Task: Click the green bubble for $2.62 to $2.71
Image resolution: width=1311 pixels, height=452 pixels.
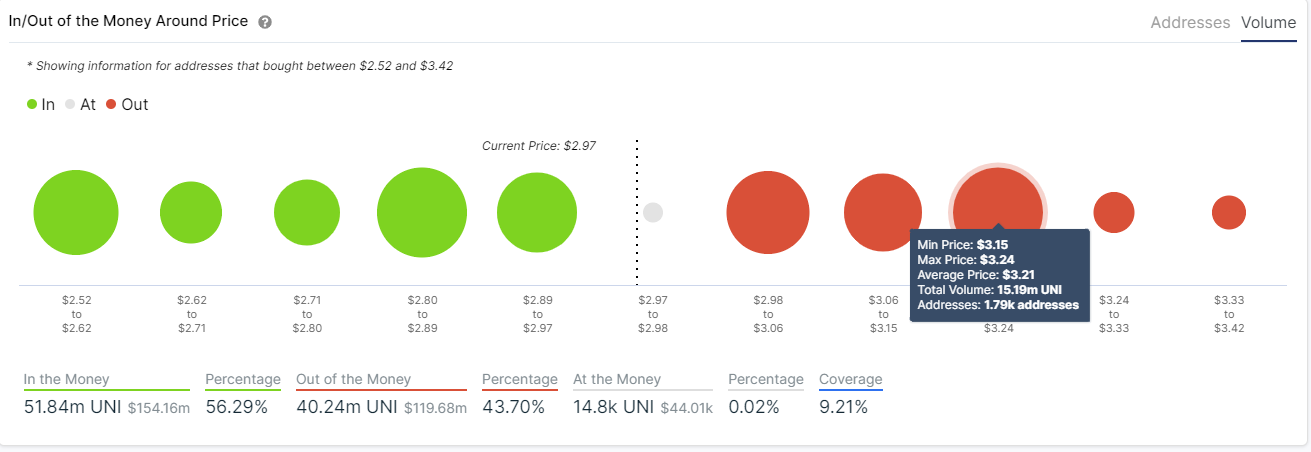Action: coord(191,213)
